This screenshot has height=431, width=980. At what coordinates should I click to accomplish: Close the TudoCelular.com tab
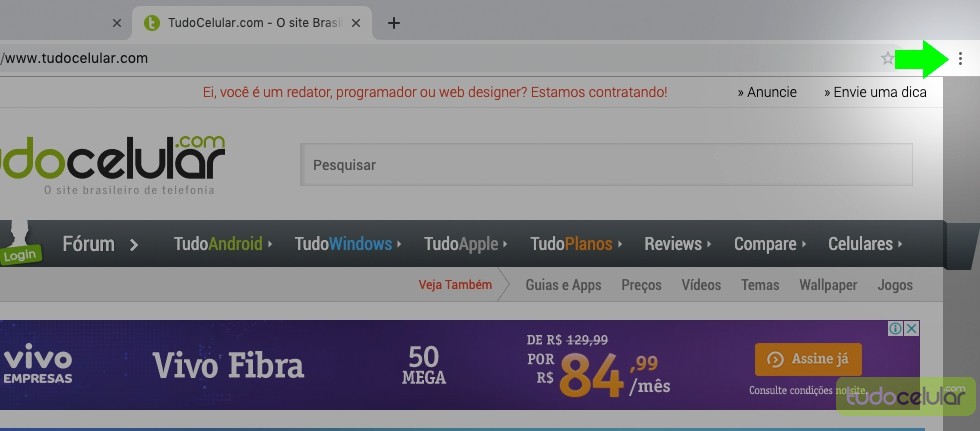coord(356,23)
